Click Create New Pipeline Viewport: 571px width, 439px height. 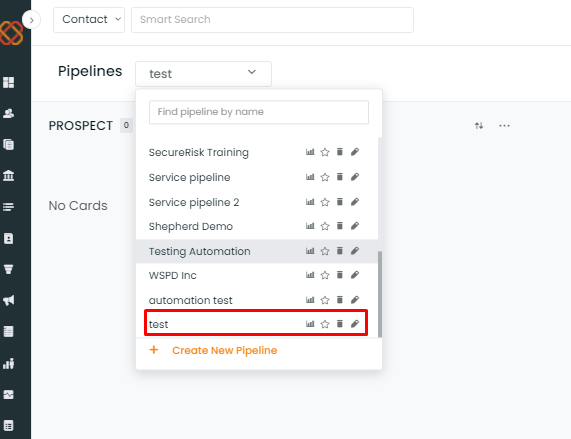click(224, 351)
